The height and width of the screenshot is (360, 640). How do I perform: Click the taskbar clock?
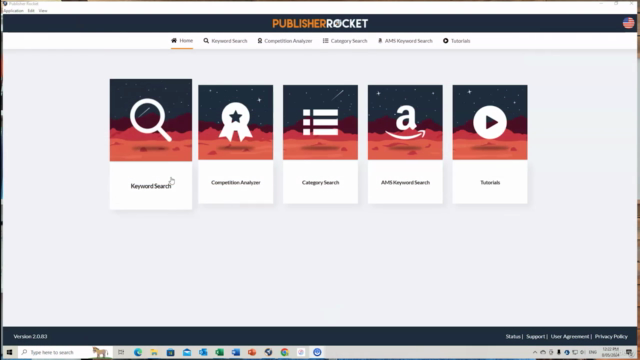[611, 352]
